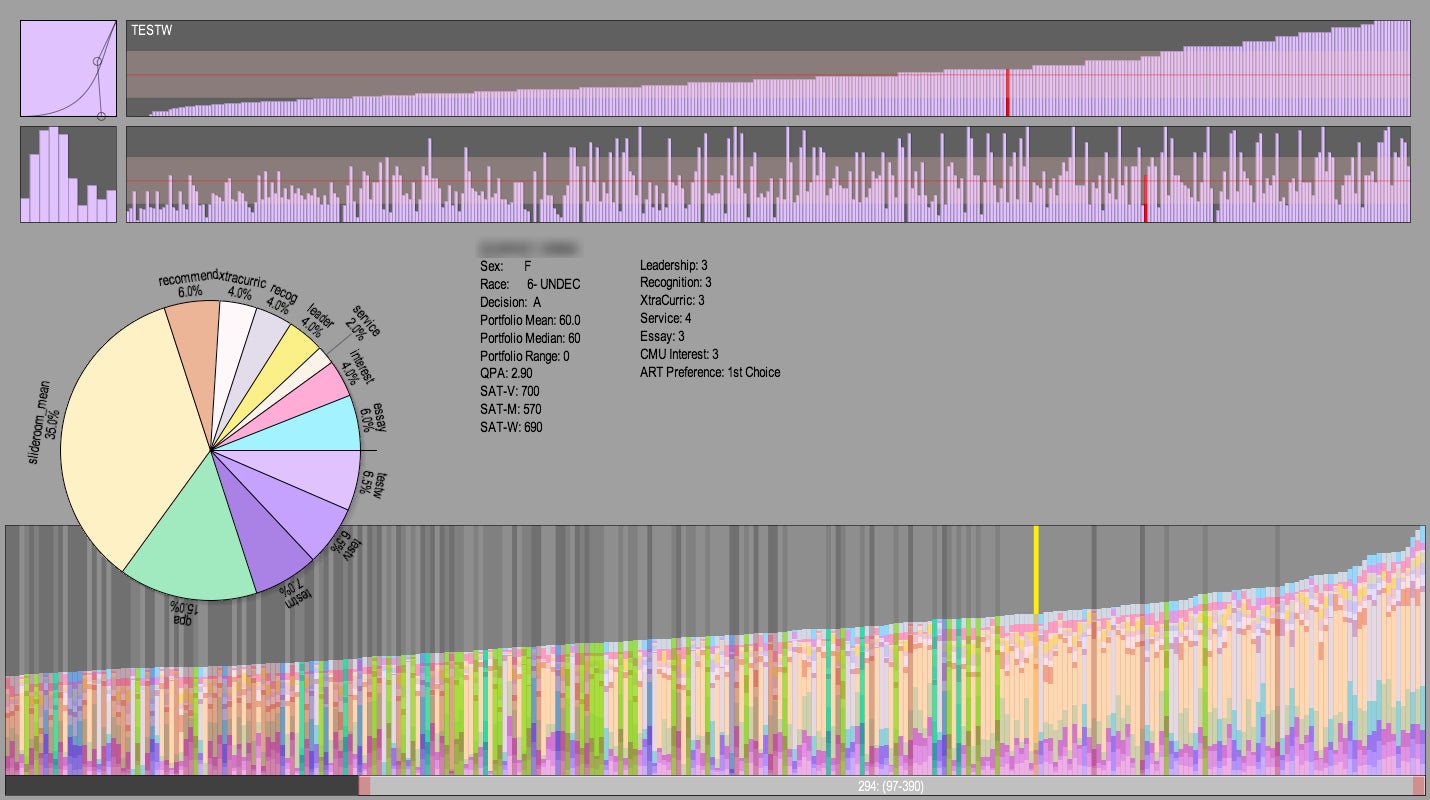Click the red marker in unsorted bar chart
Screen dimensions: 1430x800
pos(1145,199)
